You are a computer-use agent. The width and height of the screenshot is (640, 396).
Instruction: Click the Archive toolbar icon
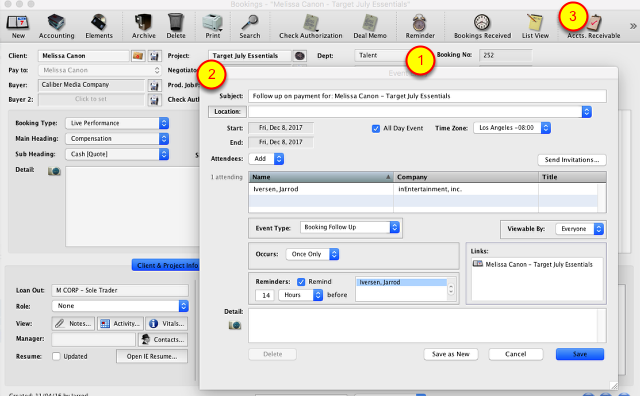[143, 22]
